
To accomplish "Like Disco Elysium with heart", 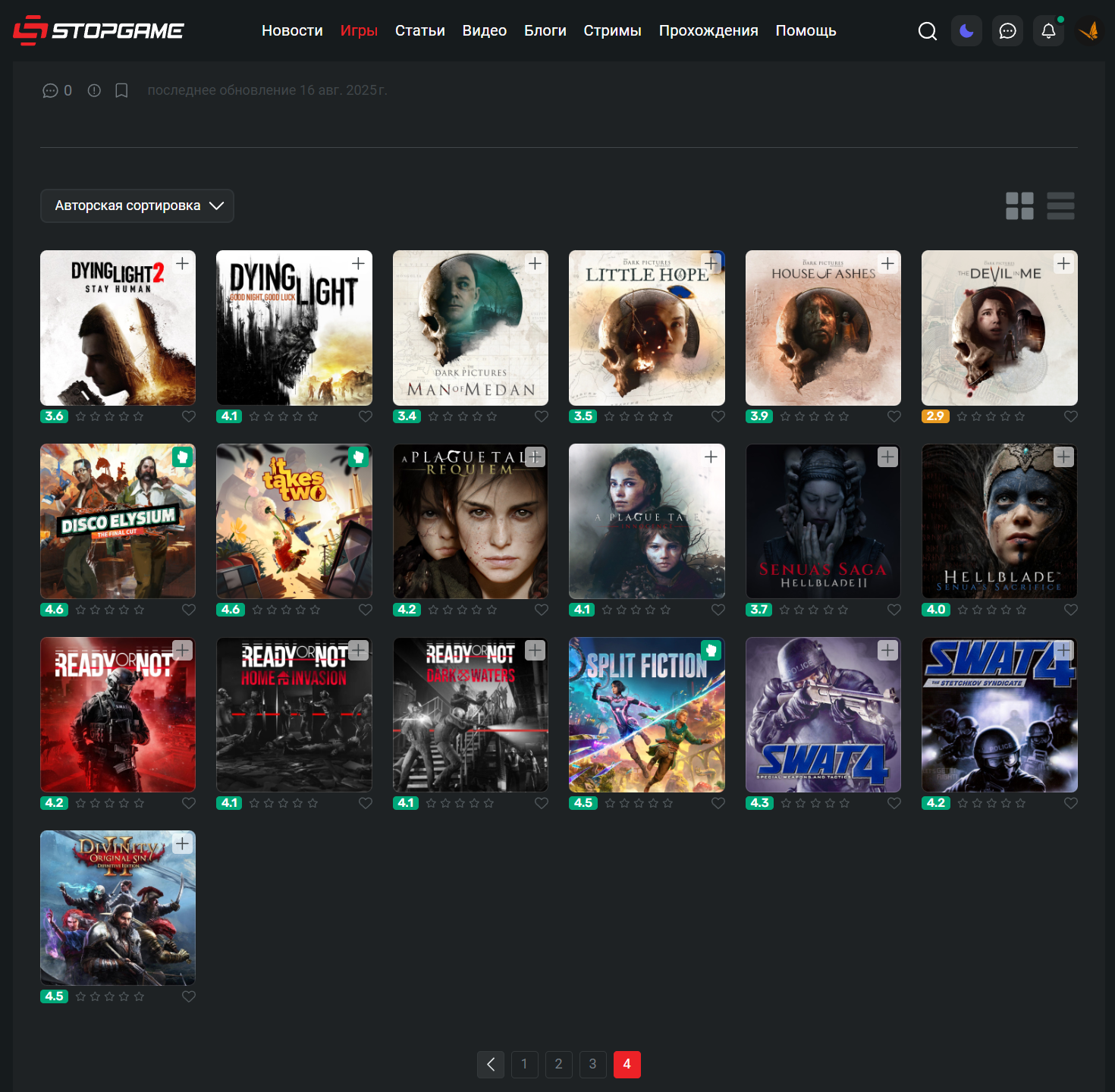I will [189, 610].
